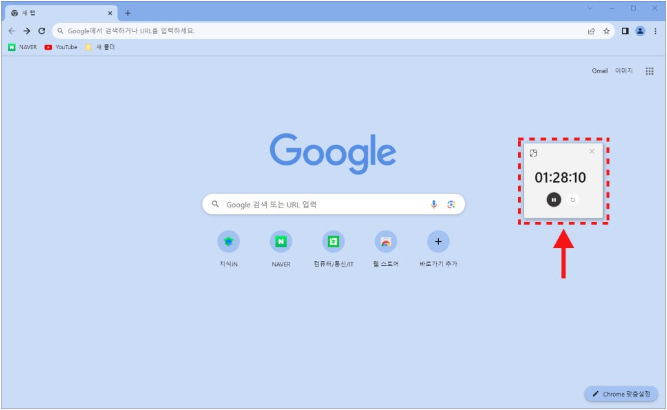This screenshot has height=410, width=667.
Task: Add a new shortcut with 바로가기 추가
Action: 437,241
